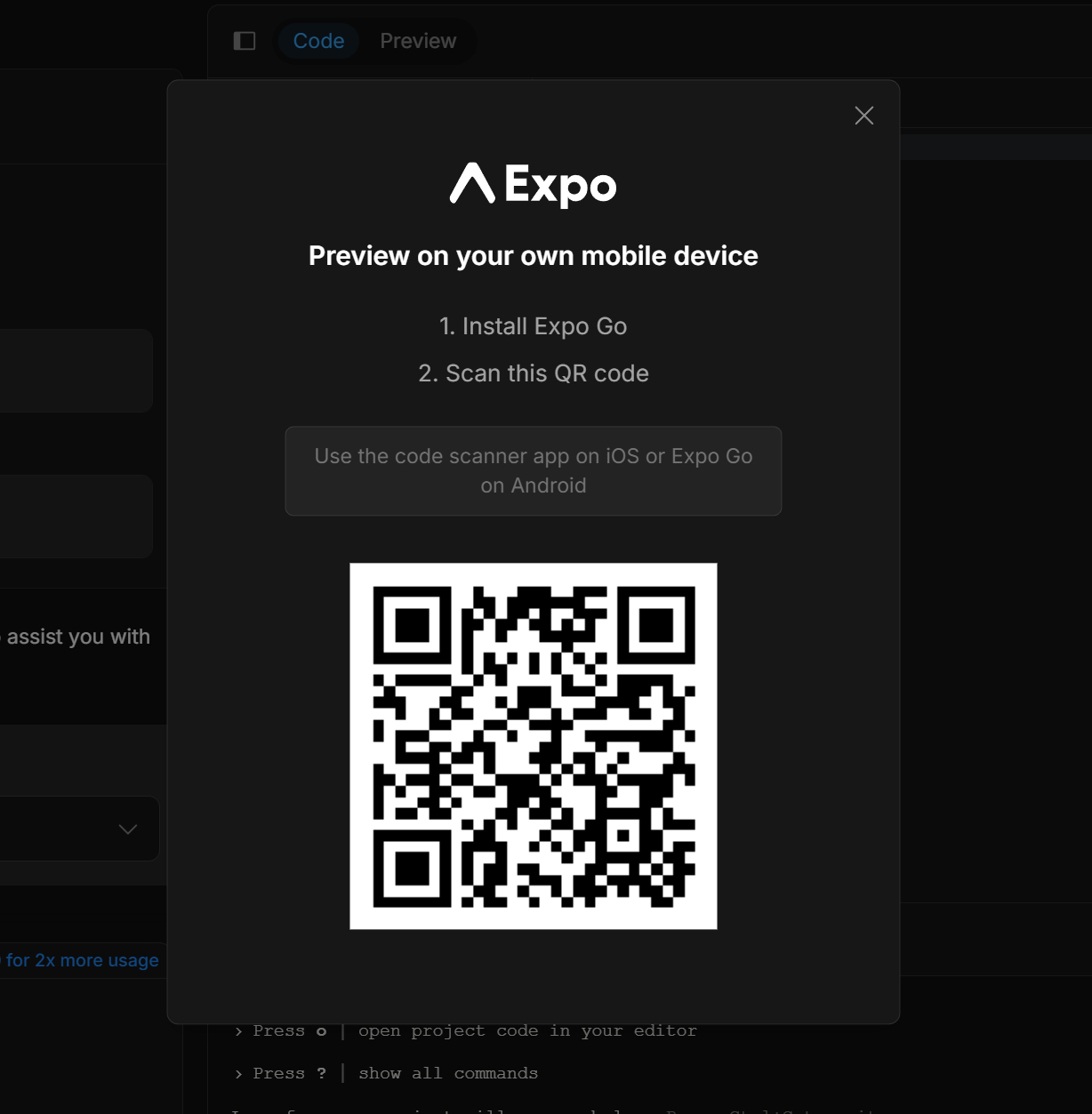1092x1114 pixels.
Task: Expand the dropdown chevron in left panel
Action: pyautogui.click(x=128, y=829)
